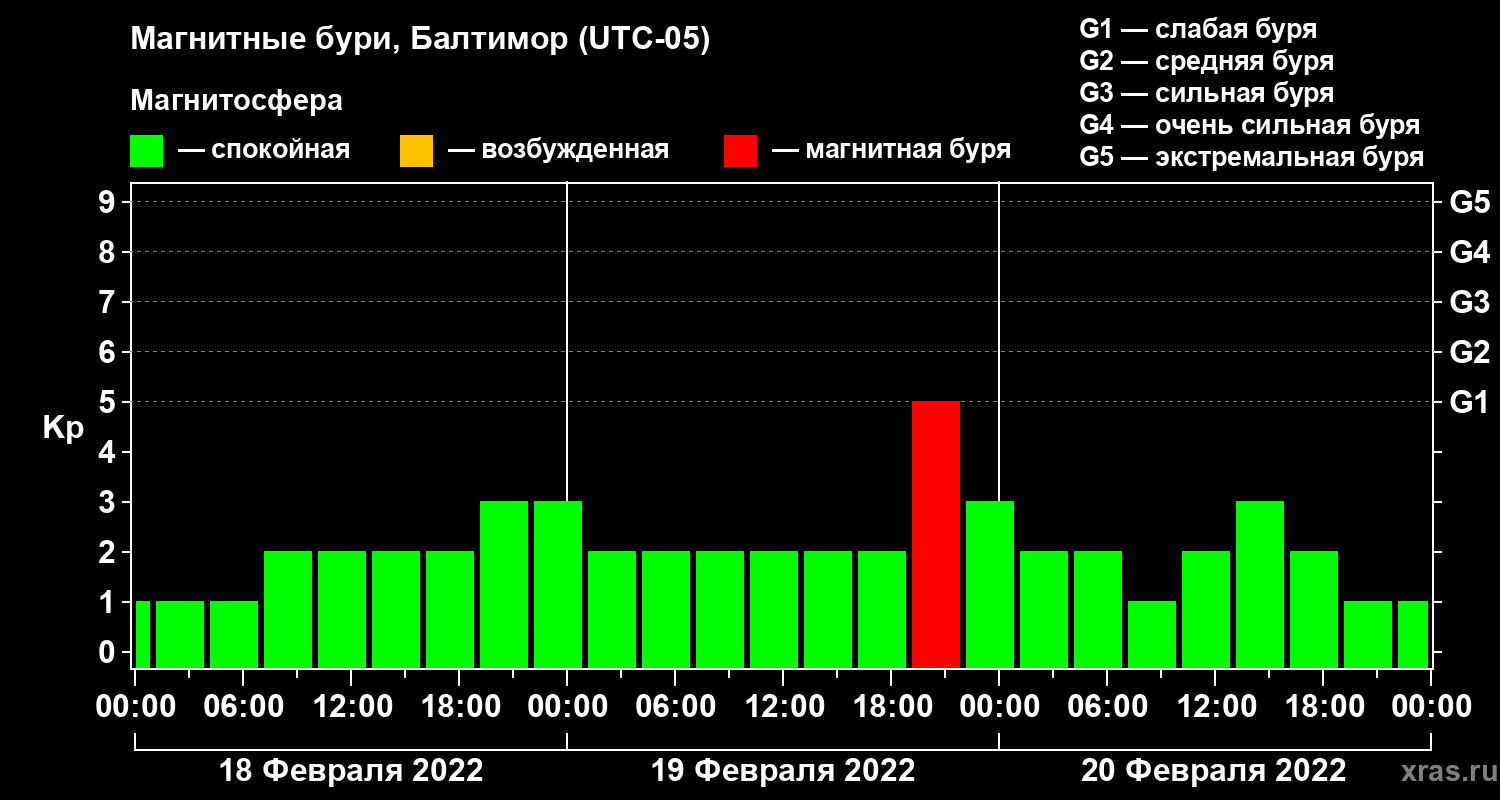The height and width of the screenshot is (800, 1500).
Task: Click the 'G2 — средняя буря' description line
Action: (x=1206, y=61)
